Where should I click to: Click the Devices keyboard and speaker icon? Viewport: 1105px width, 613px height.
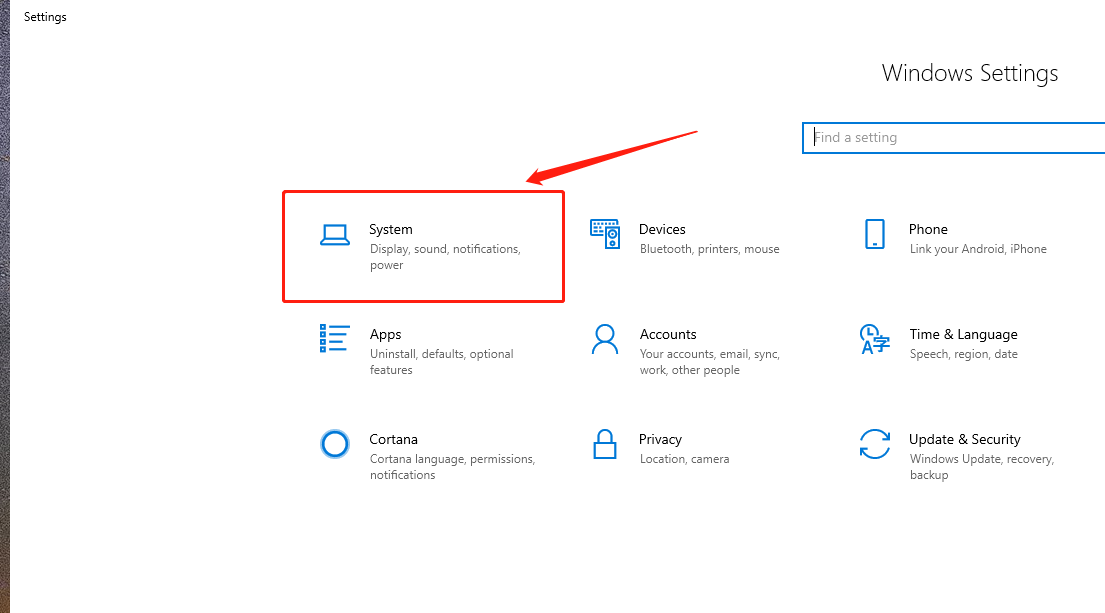pos(604,234)
